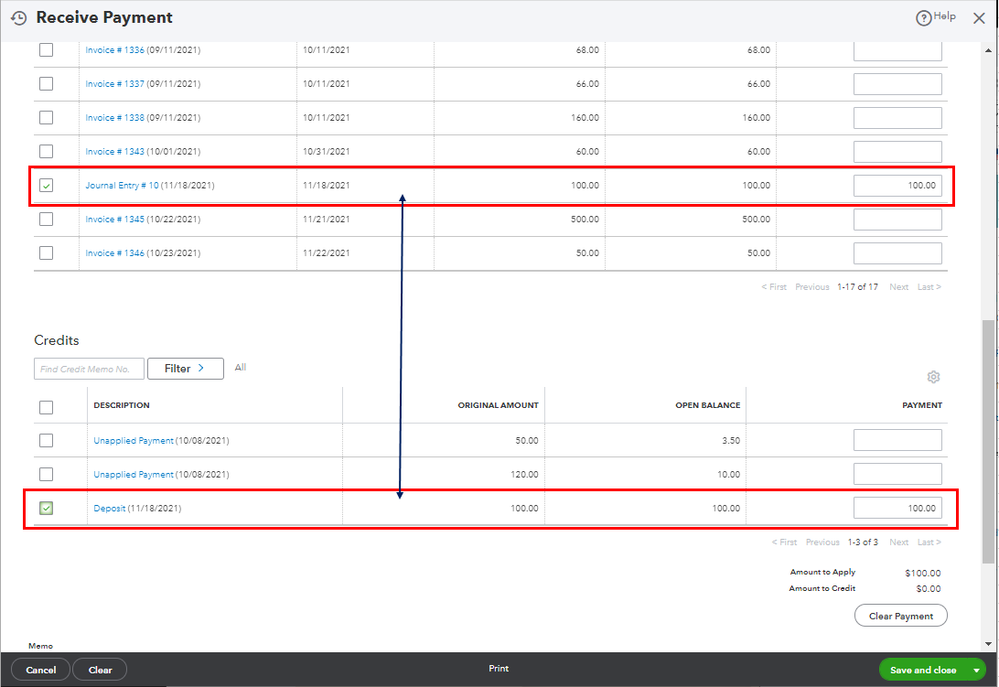This screenshot has width=999, height=687.
Task: Open the Help question mark icon
Action: pyautogui.click(x=923, y=18)
